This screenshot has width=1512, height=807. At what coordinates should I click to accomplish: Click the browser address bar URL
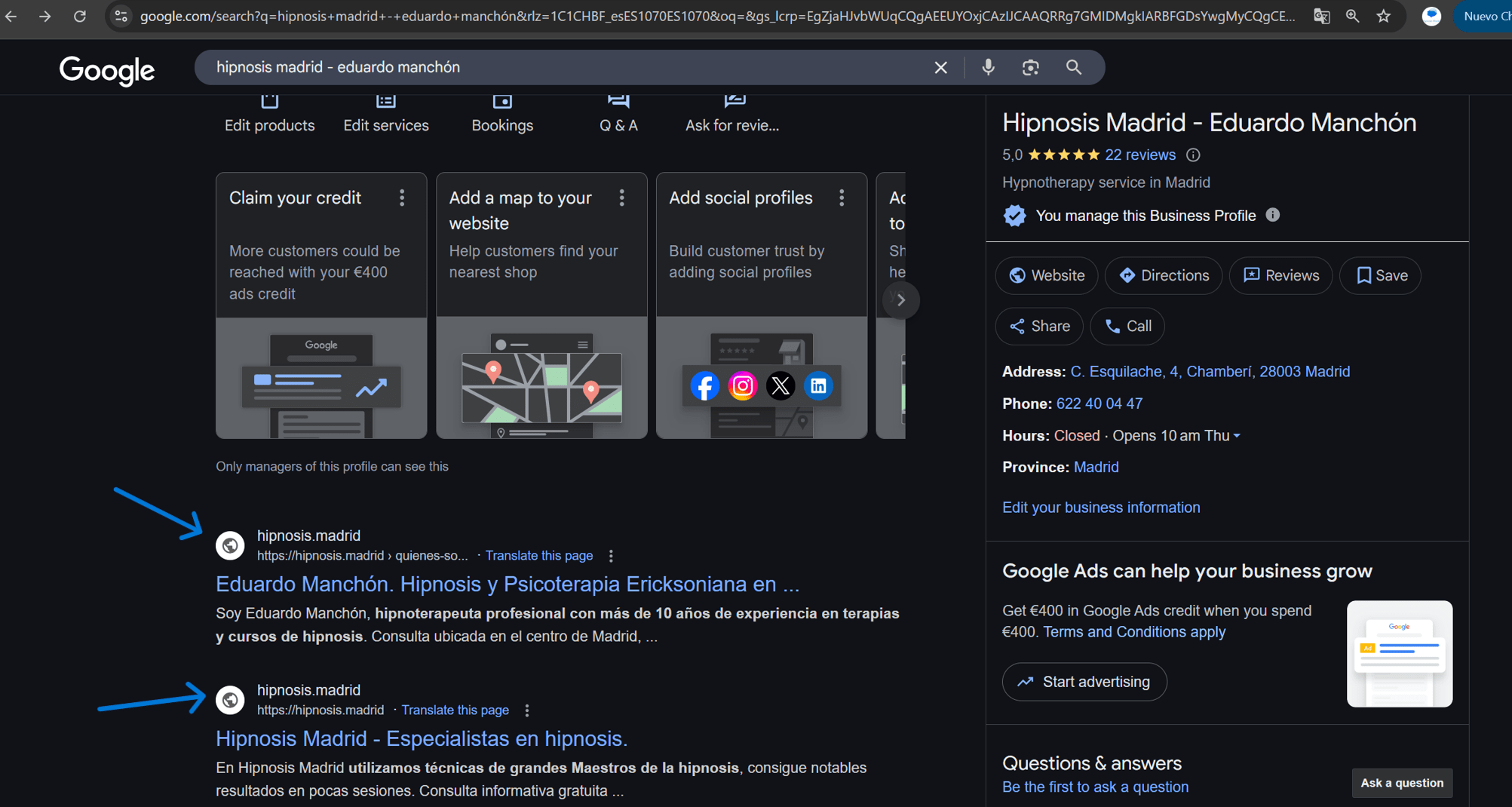pyautogui.click(x=716, y=16)
